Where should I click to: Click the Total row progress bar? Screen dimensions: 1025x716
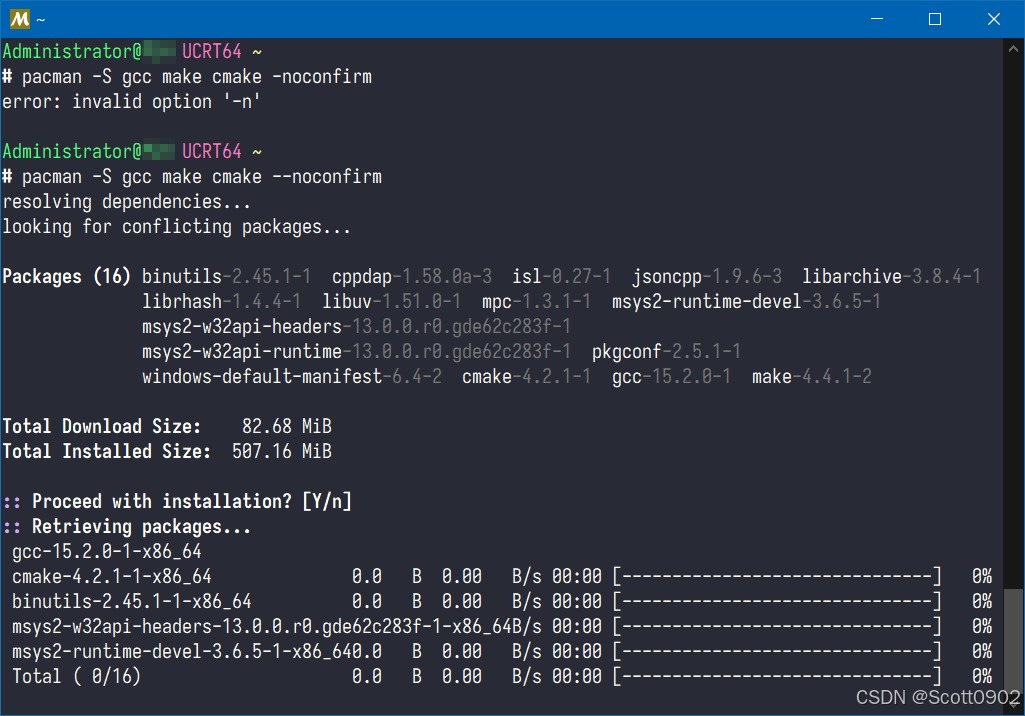(777, 677)
